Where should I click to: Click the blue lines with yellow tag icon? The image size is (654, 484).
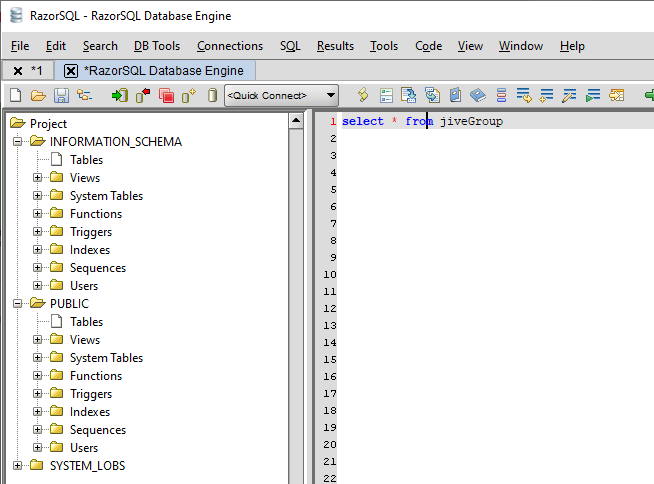[524, 95]
